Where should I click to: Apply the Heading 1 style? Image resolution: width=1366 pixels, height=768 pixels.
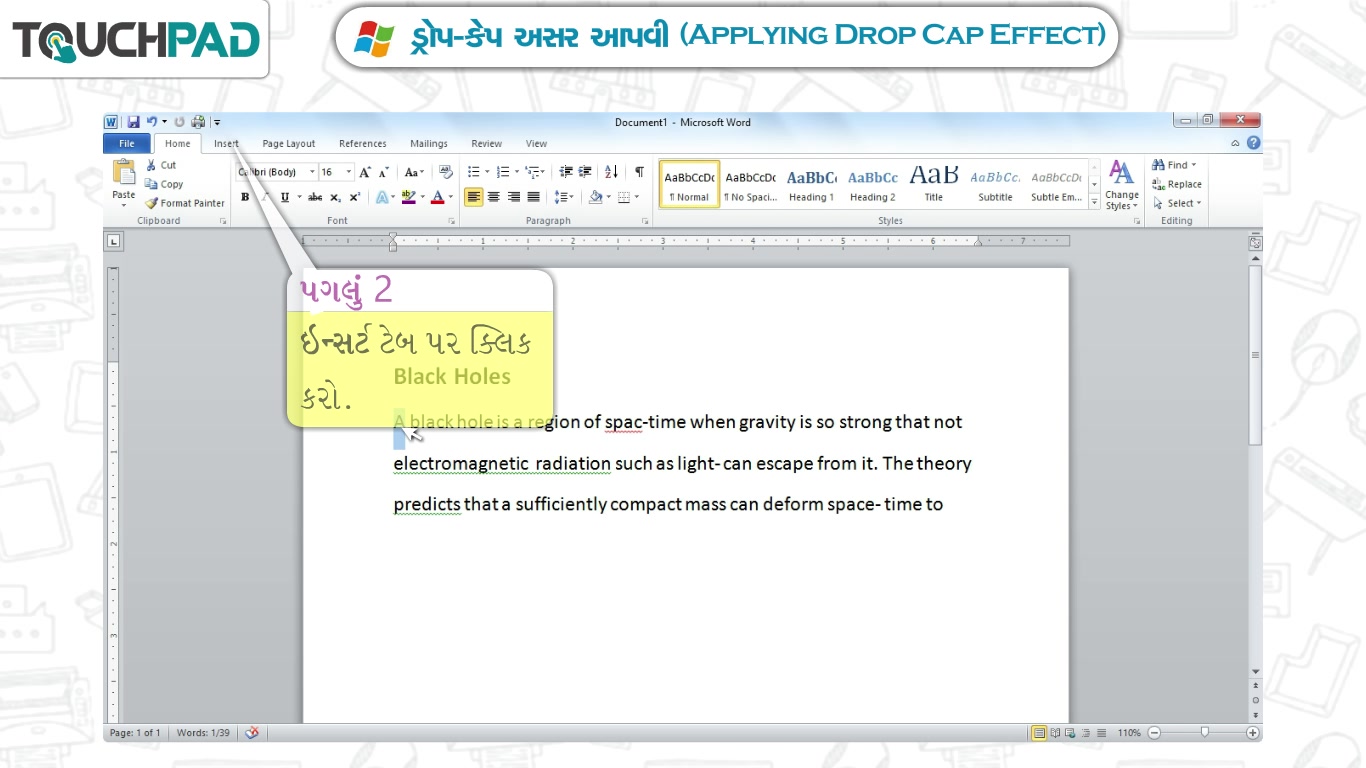pos(811,184)
